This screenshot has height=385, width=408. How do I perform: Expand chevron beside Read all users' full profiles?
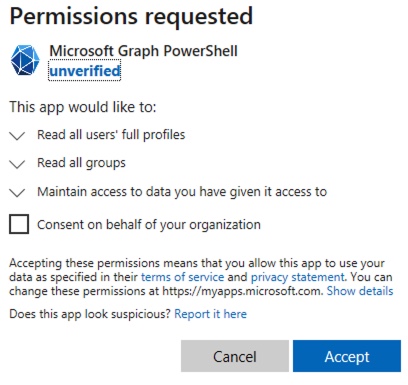point(17,136)
